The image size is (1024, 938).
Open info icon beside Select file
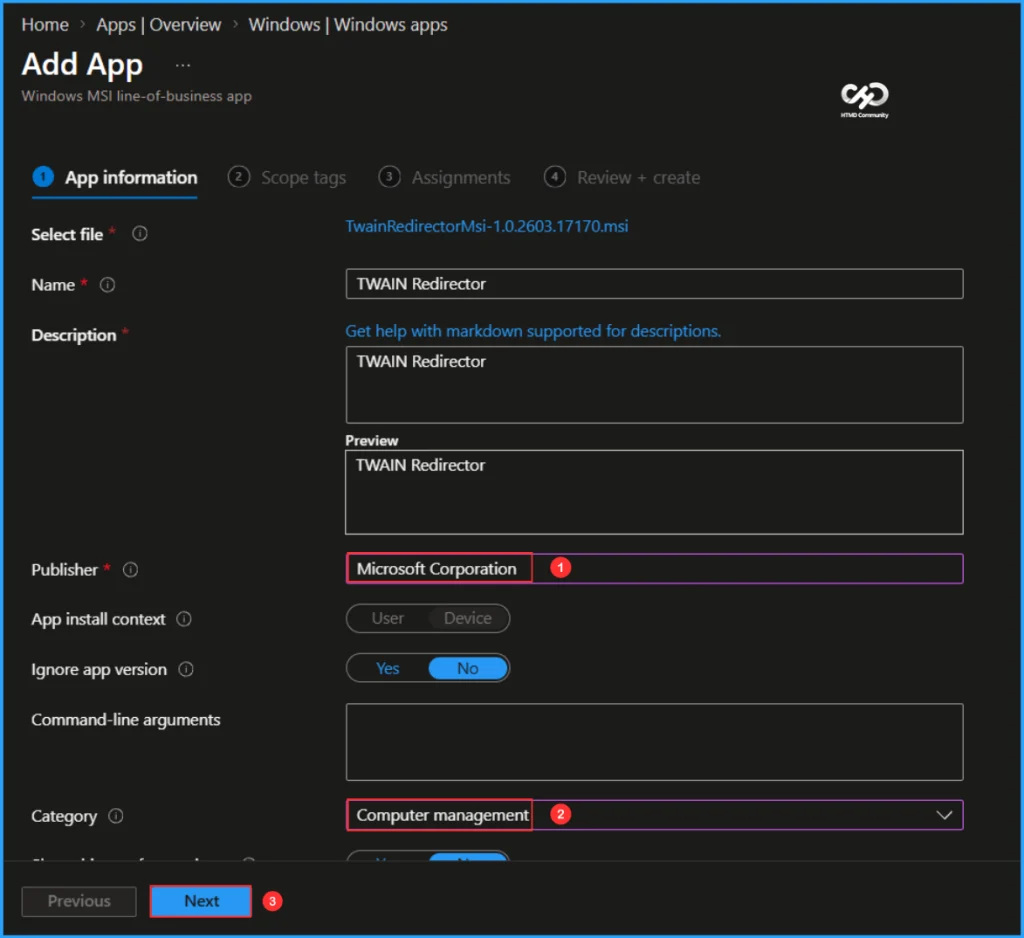(140, 234)
